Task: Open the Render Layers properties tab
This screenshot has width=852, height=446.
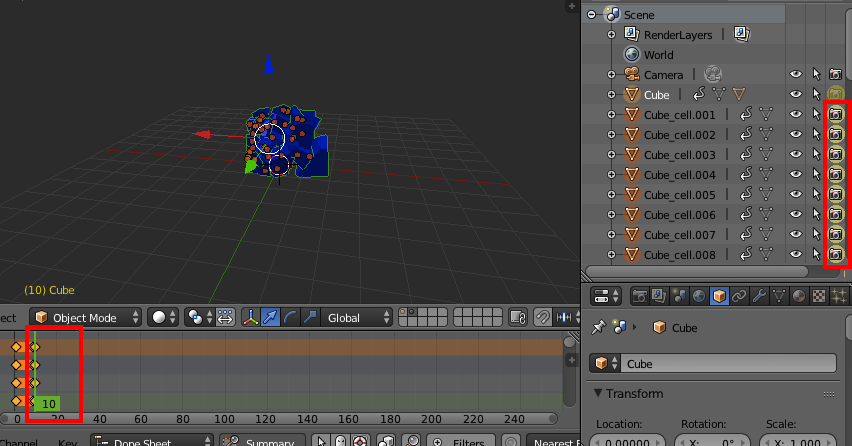Action: click(x=659, y=296)
